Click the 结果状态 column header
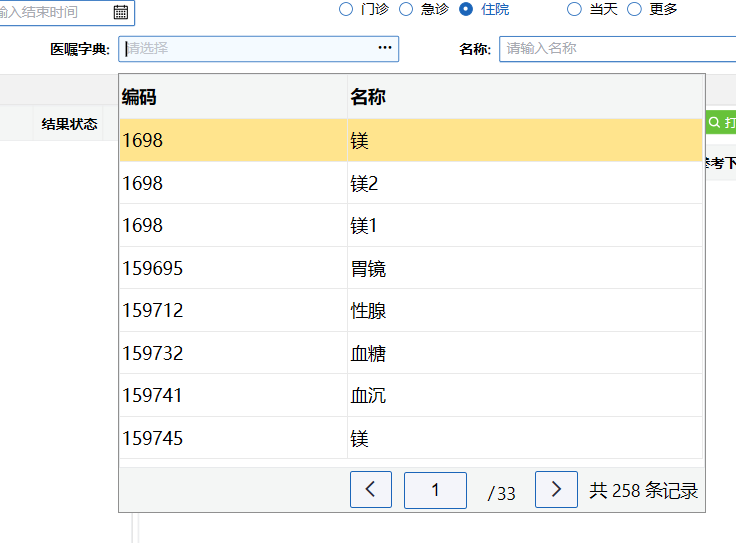The height and width of the screenshot is (543, 736). 69,124
